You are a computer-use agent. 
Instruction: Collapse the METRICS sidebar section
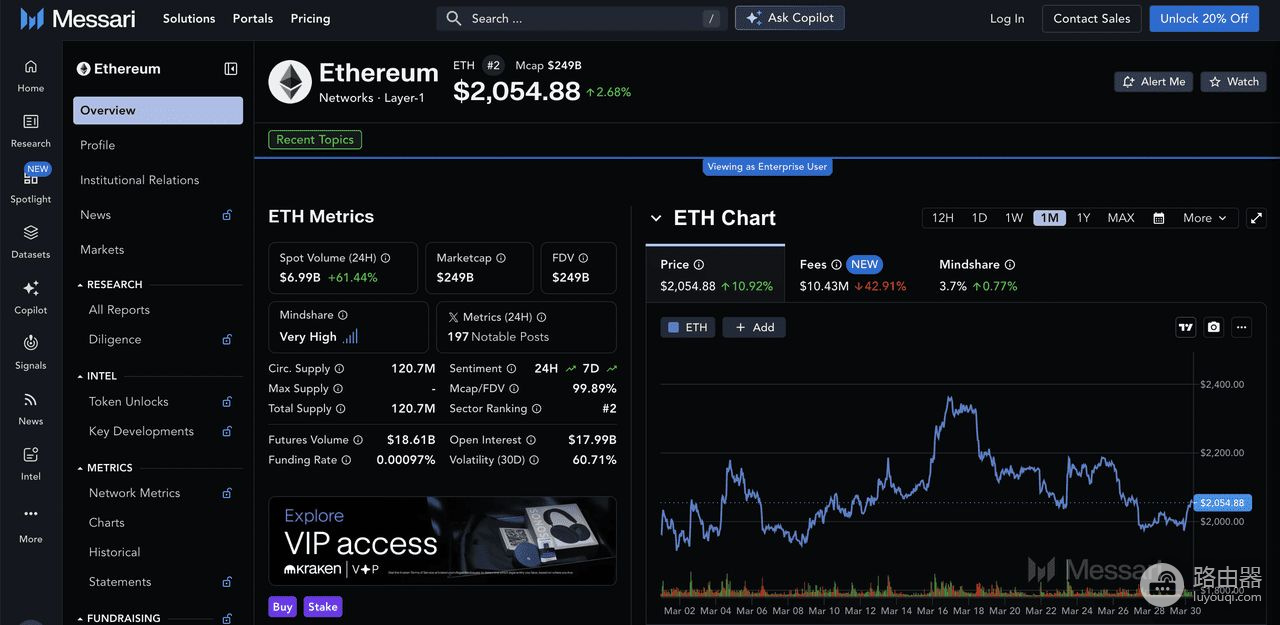coord(80,468)
